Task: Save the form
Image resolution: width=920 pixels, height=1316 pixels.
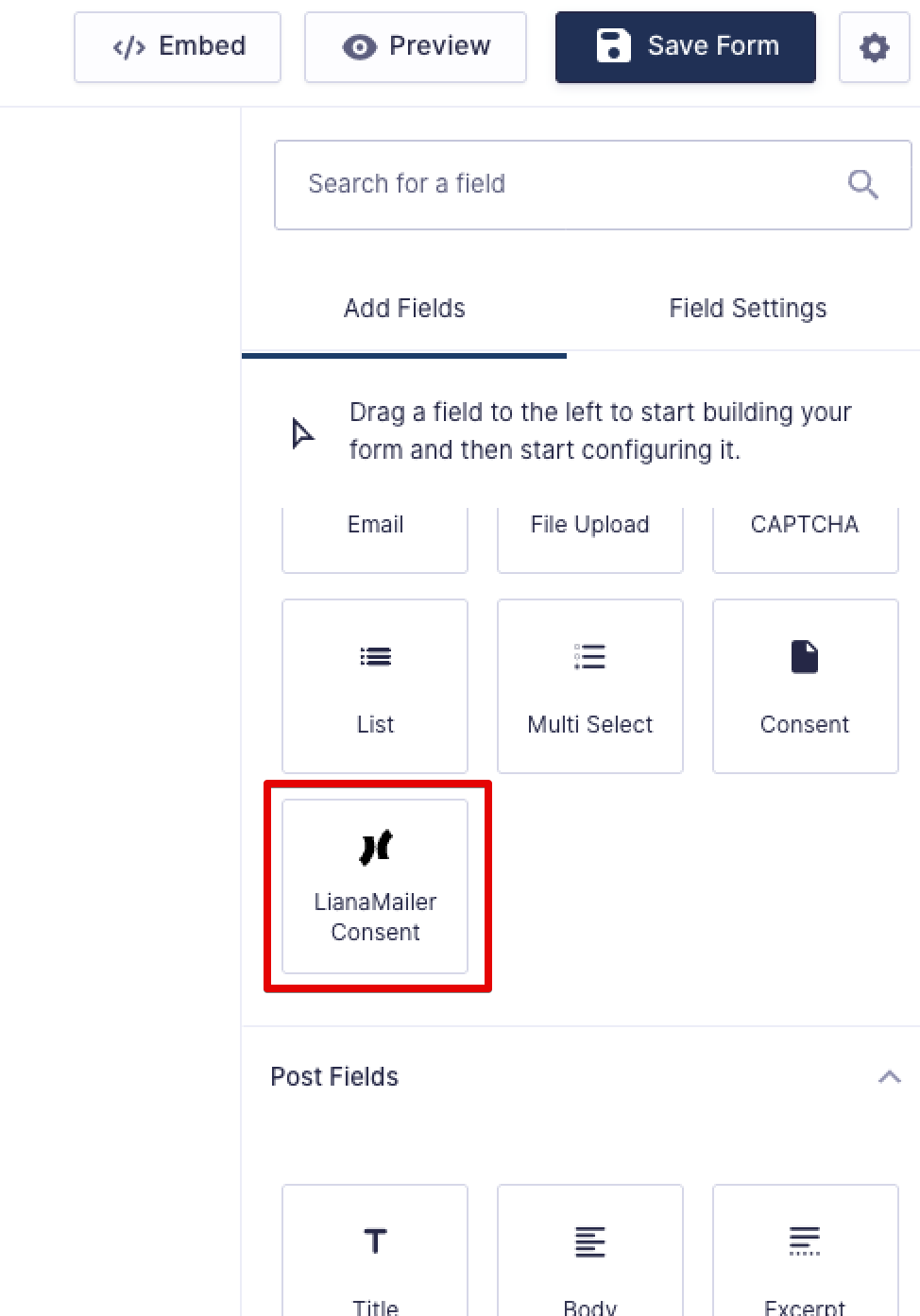Action: (686, 47)
